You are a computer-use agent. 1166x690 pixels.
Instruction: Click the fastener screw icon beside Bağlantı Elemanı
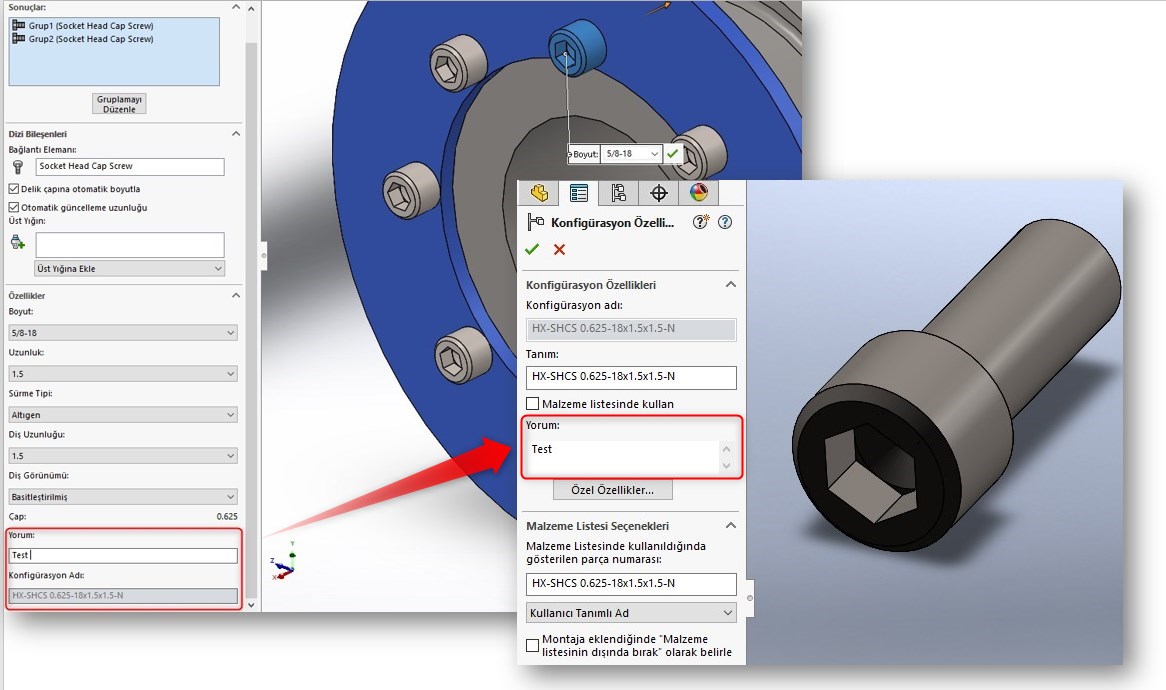(x=18, y=167)
